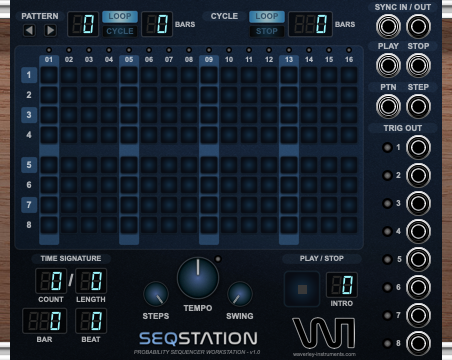Click the PATTERN number display
Screen dimensions: 452x360
(x=83, y=24)
